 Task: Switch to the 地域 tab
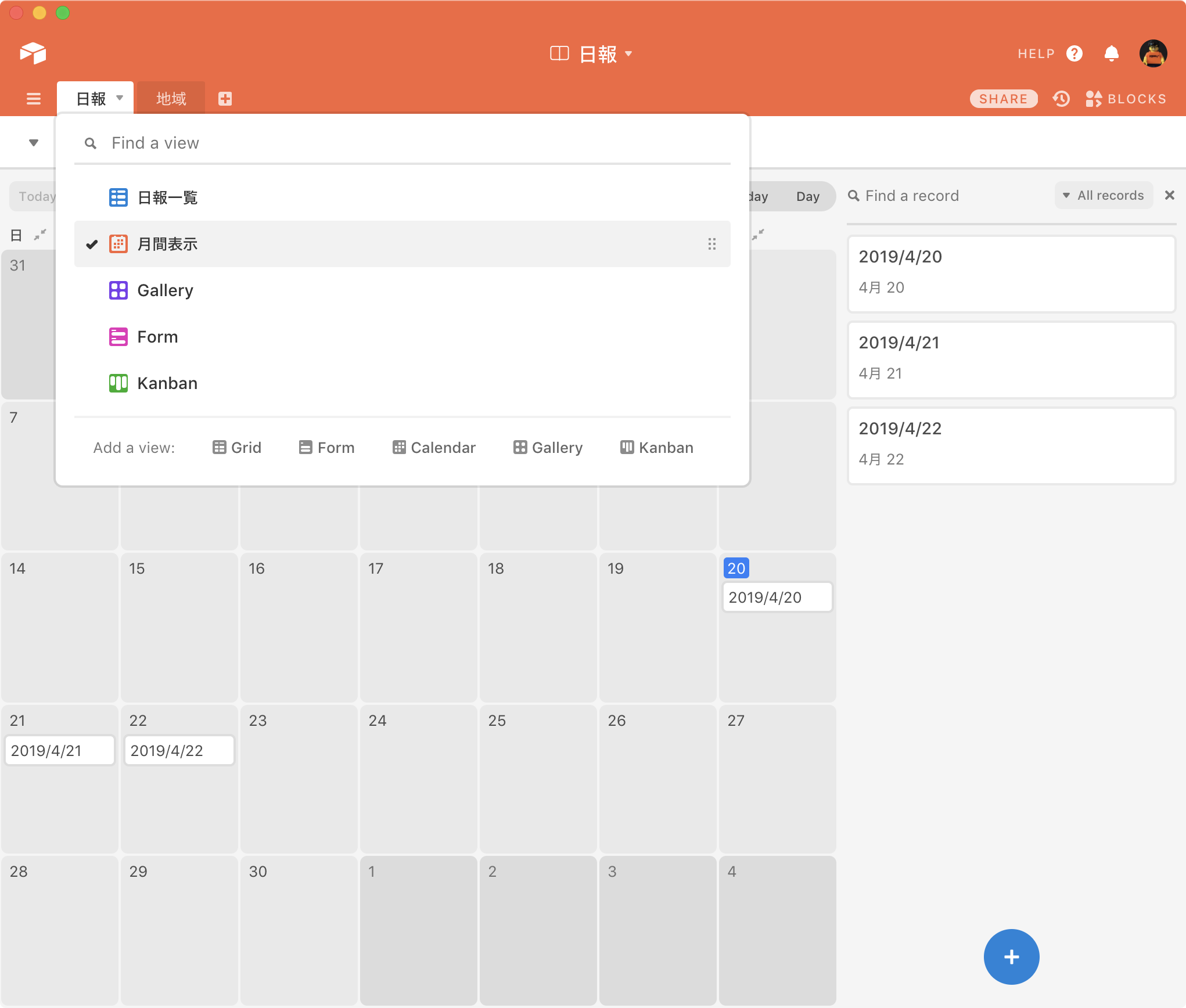[170, 98]
